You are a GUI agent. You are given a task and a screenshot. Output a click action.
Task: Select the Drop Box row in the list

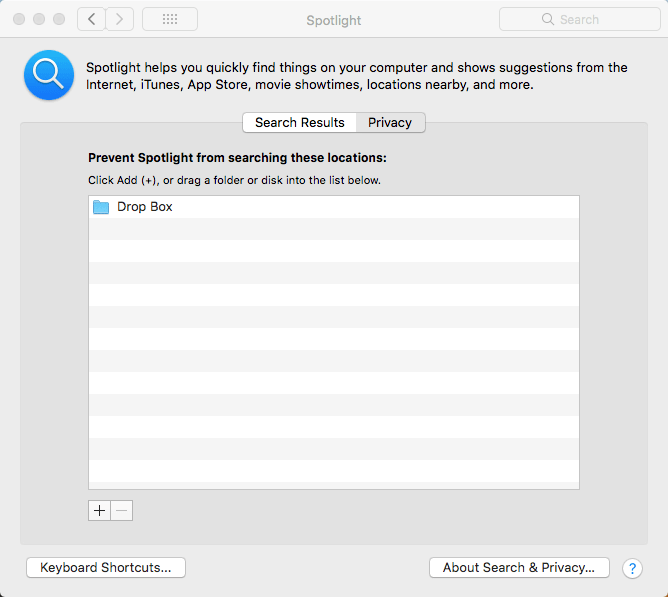tap(334, 207)
